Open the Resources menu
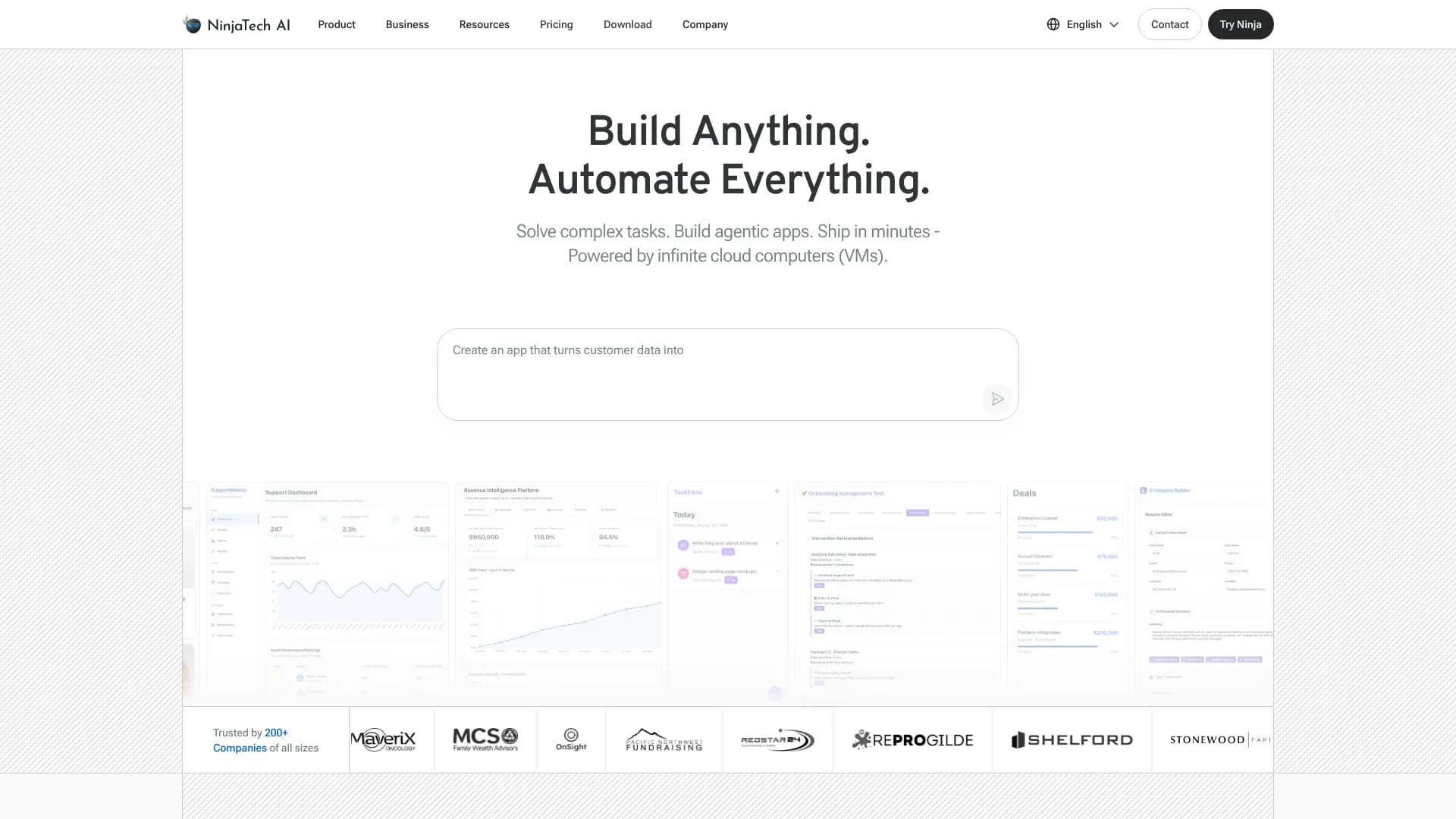The width and height of the screenshot is (1456, 819). click(484, 24)
